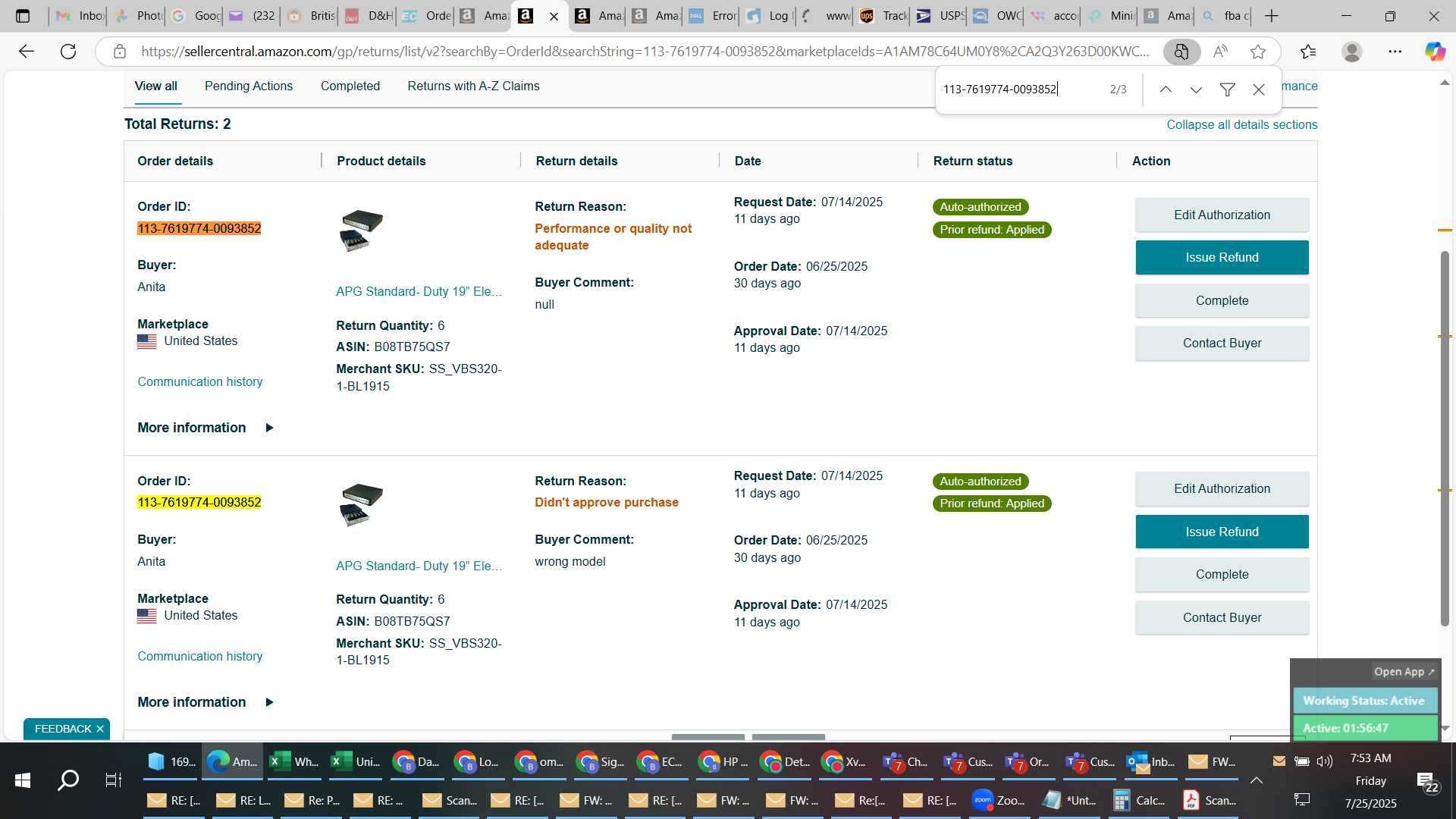Go back using browser back arrow

(x=27, y=52)
